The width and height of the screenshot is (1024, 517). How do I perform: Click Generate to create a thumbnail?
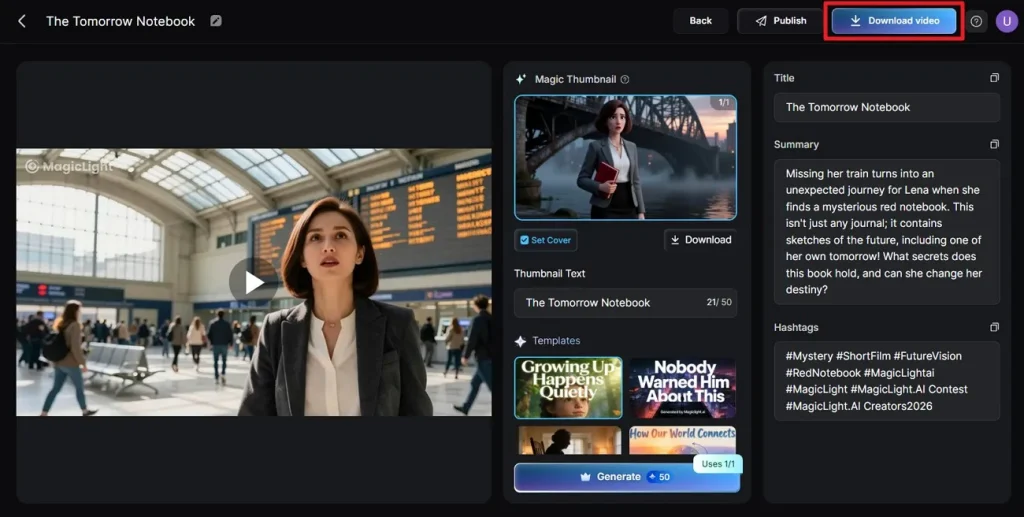[610, 477]
